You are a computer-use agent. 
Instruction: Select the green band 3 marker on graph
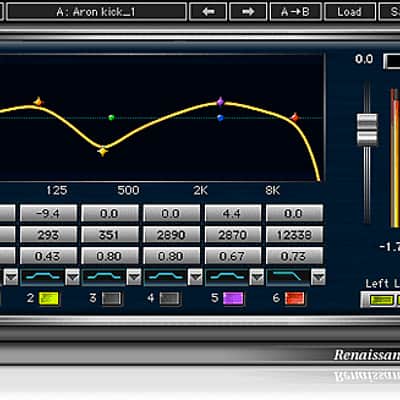(x=112, y=117)
